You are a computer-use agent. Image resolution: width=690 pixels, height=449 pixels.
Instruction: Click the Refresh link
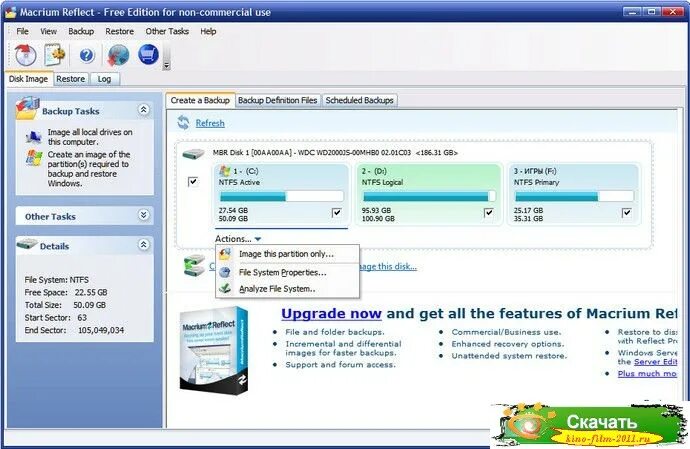coord(210,123)
